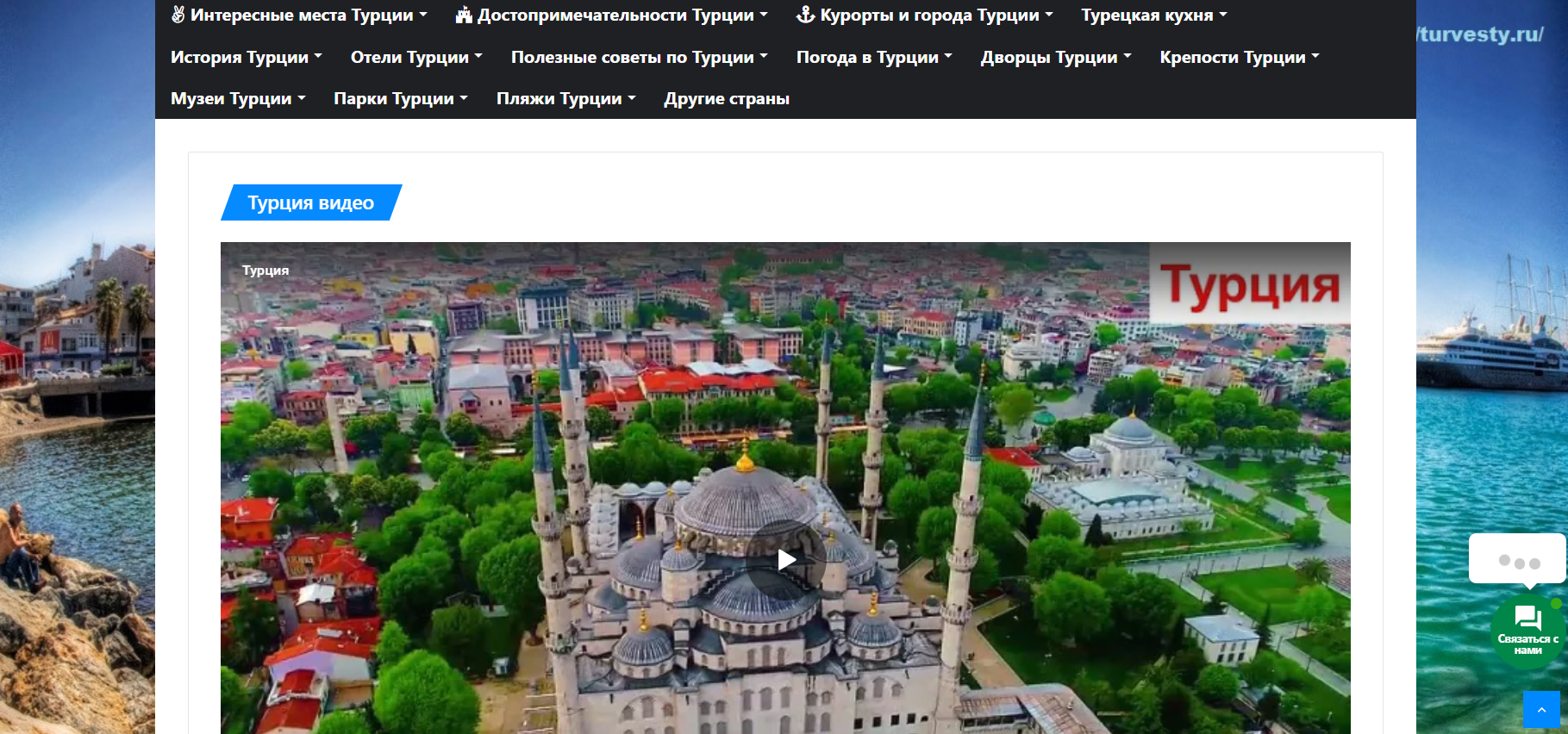Open Полезные советы по Турции menu
The height and width of the screenshot is (734, 1568).
[639, 58]
